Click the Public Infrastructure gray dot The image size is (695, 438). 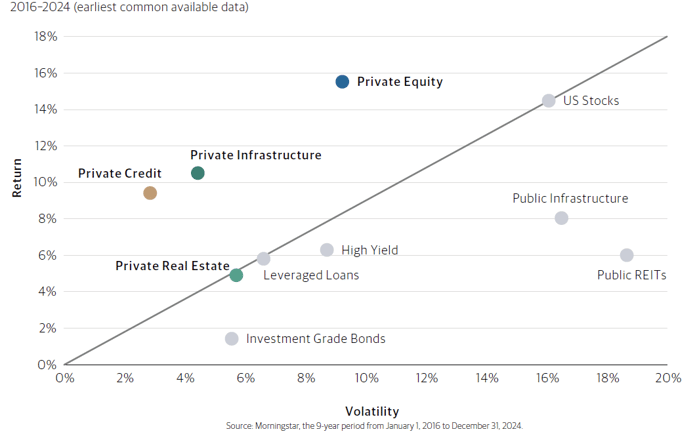click(561, 218)
